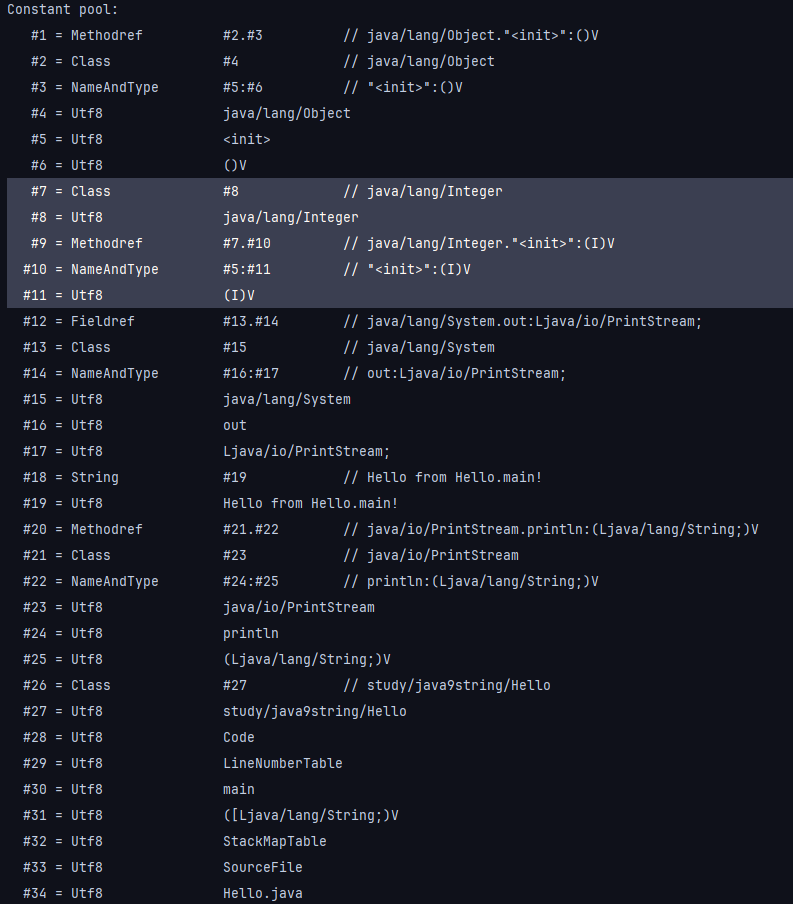
Task: Click the String type on line #18
Action: [x=94, y=477]
